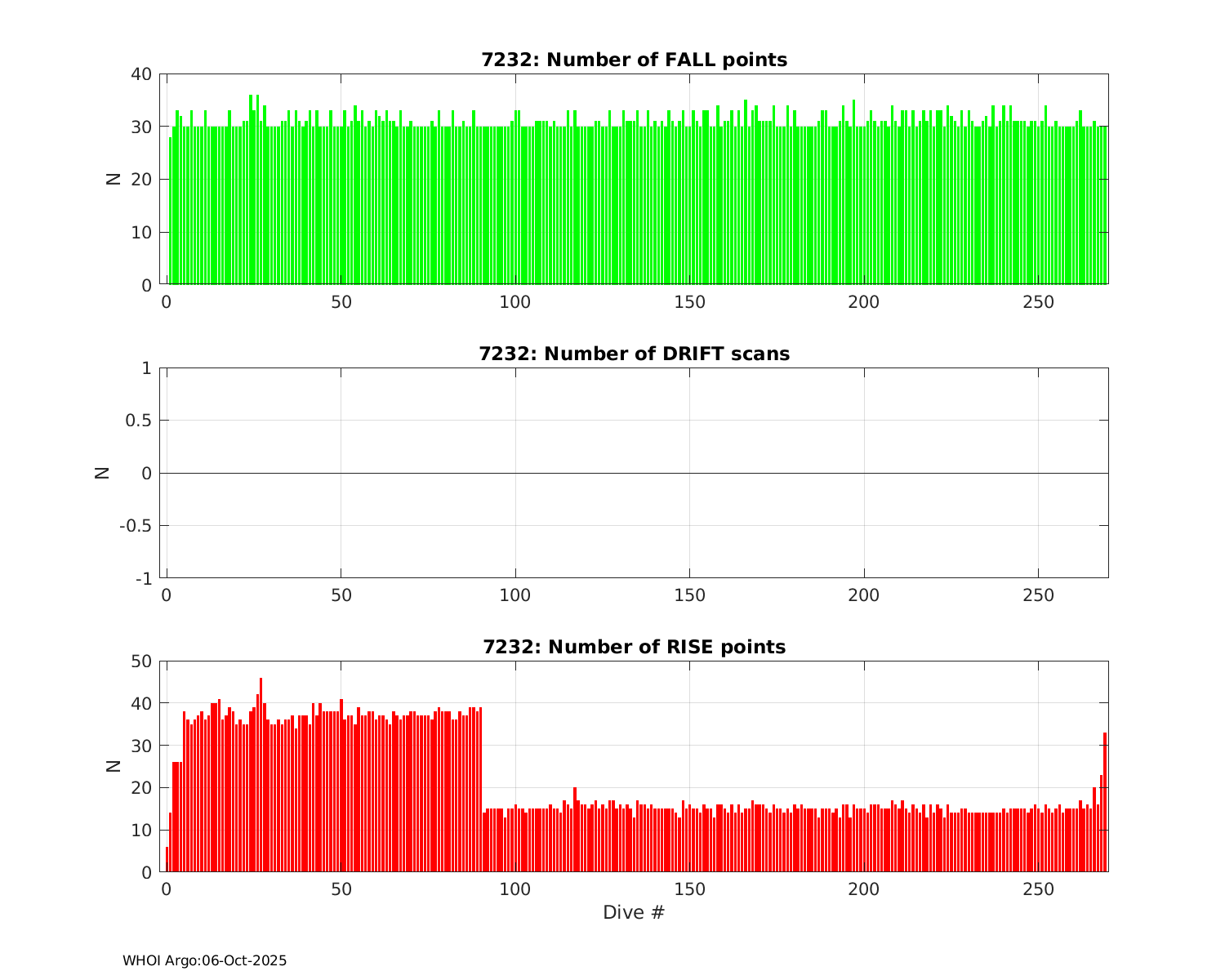
Task: Click the y-axis 'N' label of the FALL chart
Action: [x=114, y=179]
